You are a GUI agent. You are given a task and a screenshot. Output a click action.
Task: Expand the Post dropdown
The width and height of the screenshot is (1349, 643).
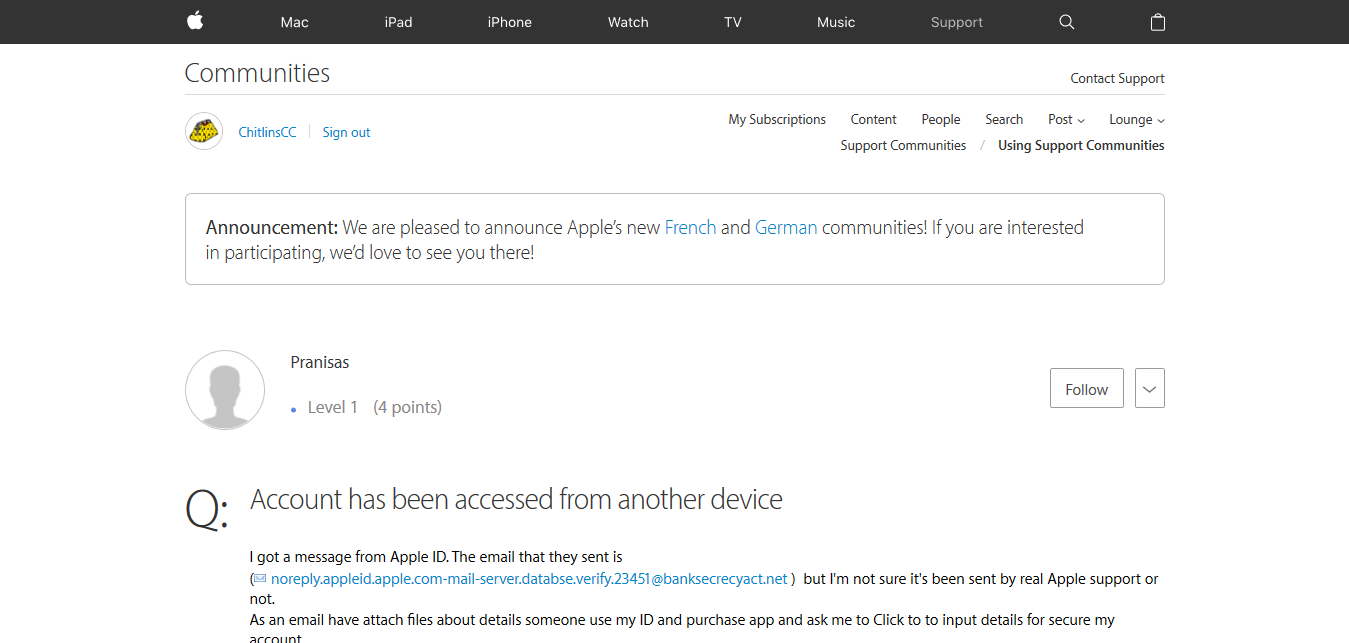pos(1065,119)
